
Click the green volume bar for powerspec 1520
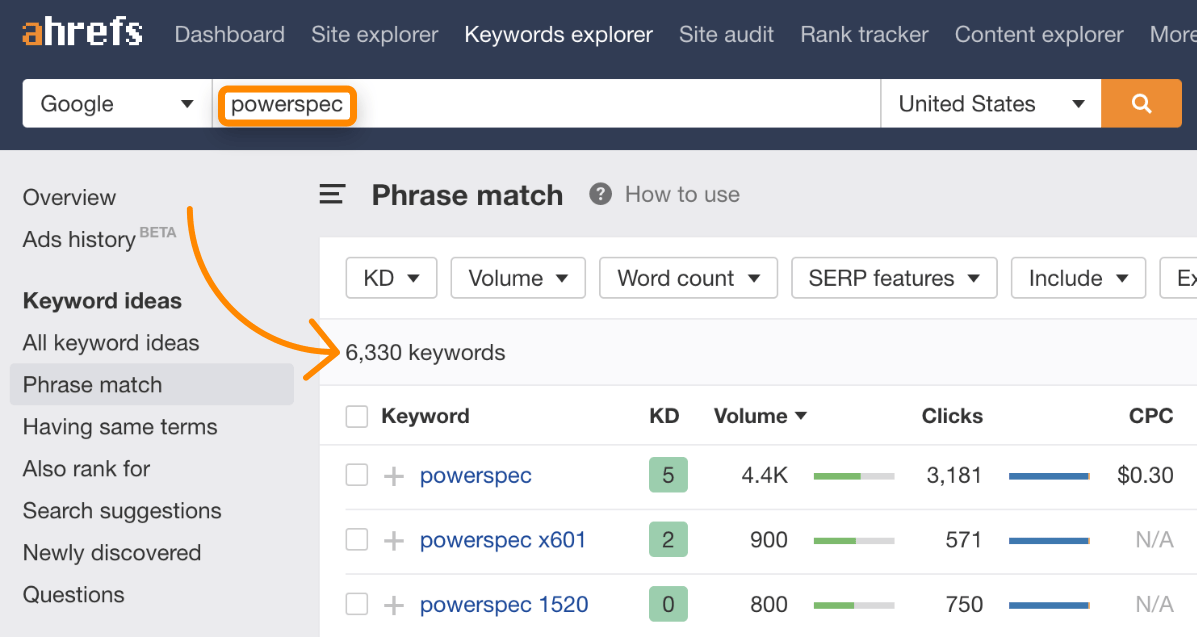pos(853,605)
